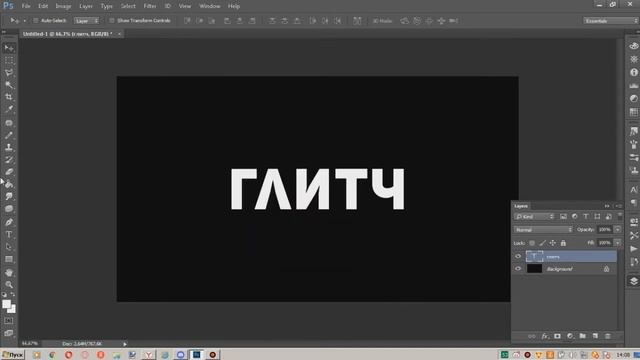This screenshot has height=360, width=640.
Task: Select the Pen tool
Action: coord(9,222)
